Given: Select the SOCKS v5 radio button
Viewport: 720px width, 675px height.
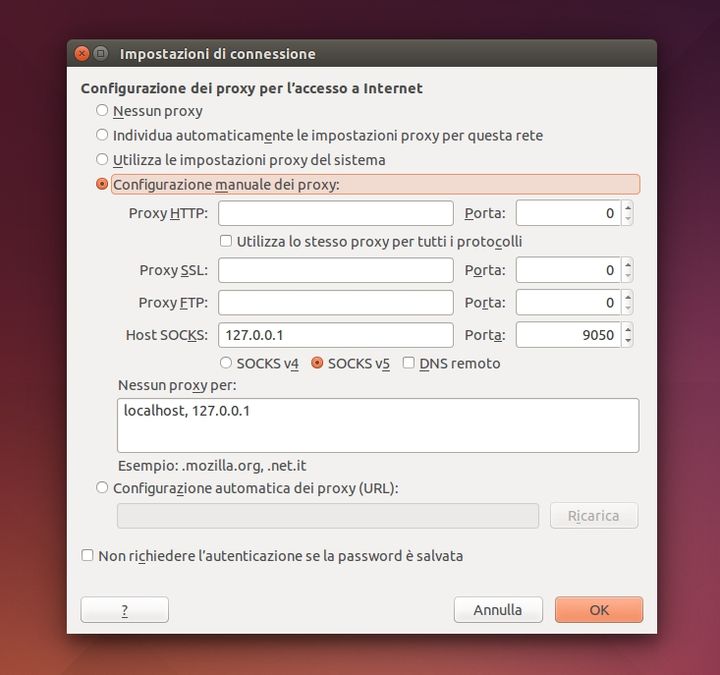Looking at the screenshot, I should click(317, 363).
